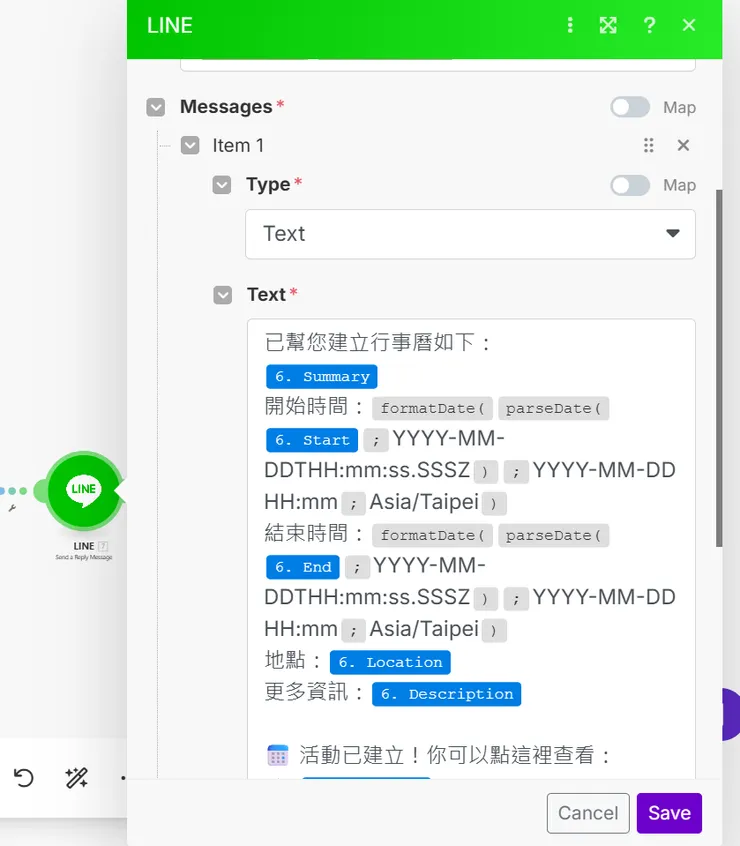Collapse Item 1 in Messages
Screen dimensions: 740x846
pyautogui.click(x=190, y=145)
